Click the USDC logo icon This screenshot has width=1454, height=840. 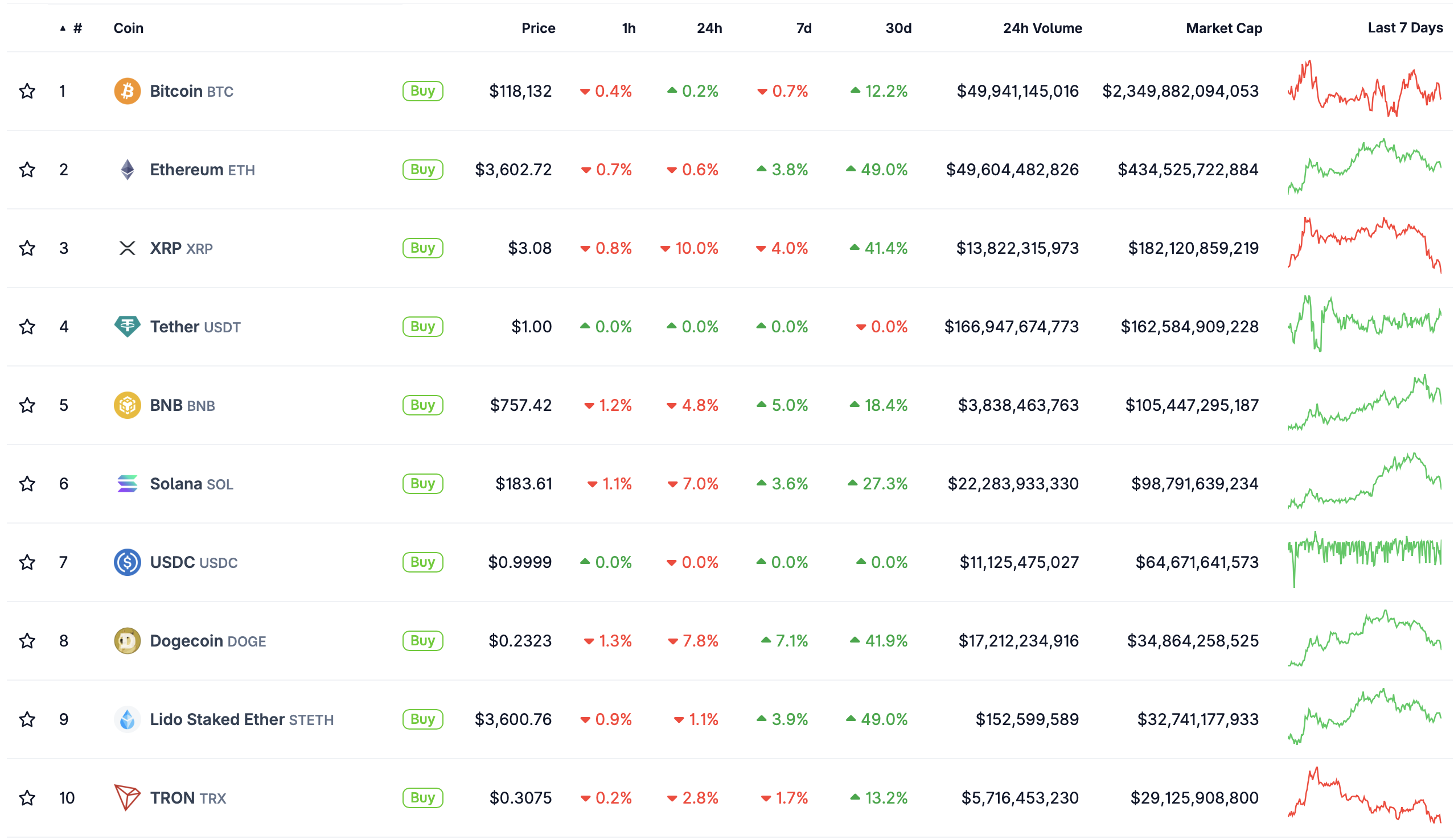[x=127, y=562]
